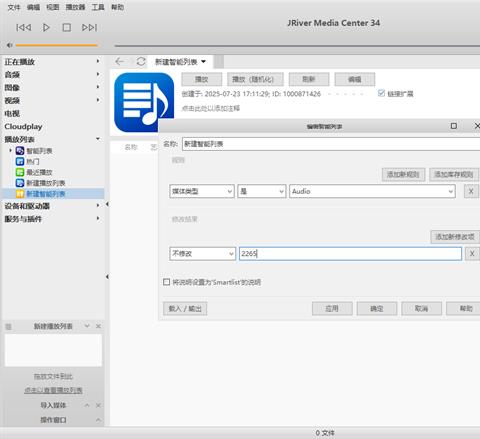Expand the 图像 section arrow
Image resolution: width=480 pixels, height=439 pixels.
[98, 87]
